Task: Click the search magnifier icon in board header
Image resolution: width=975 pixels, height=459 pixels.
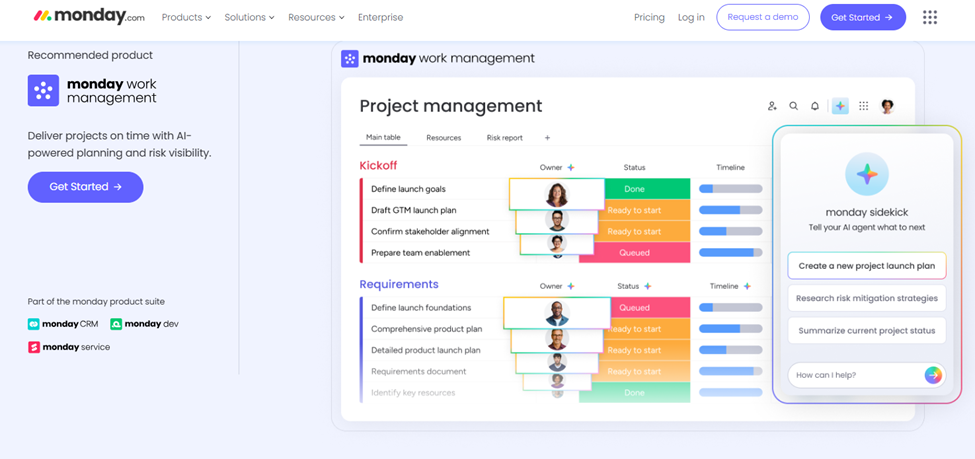Action: (793, 106)
